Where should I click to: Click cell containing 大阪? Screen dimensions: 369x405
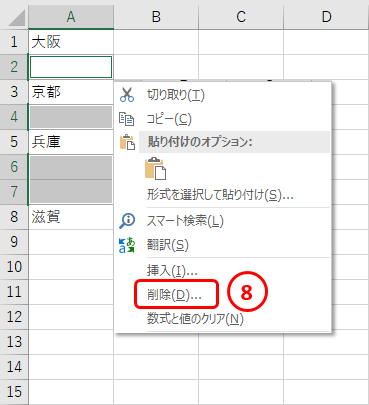pos(71,42)
